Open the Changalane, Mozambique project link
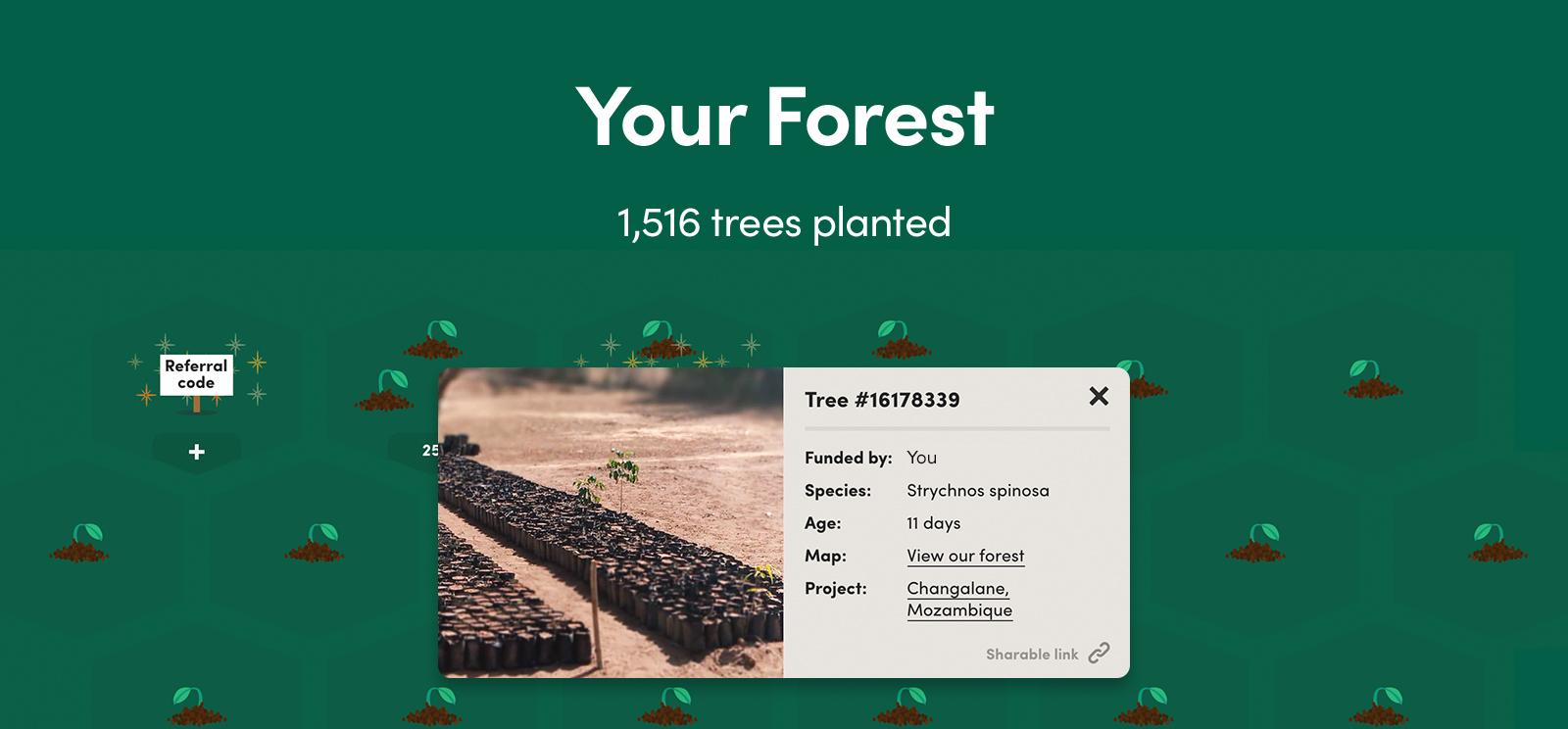This screenshot has width=1568, height=729. [x=959, y=599]
